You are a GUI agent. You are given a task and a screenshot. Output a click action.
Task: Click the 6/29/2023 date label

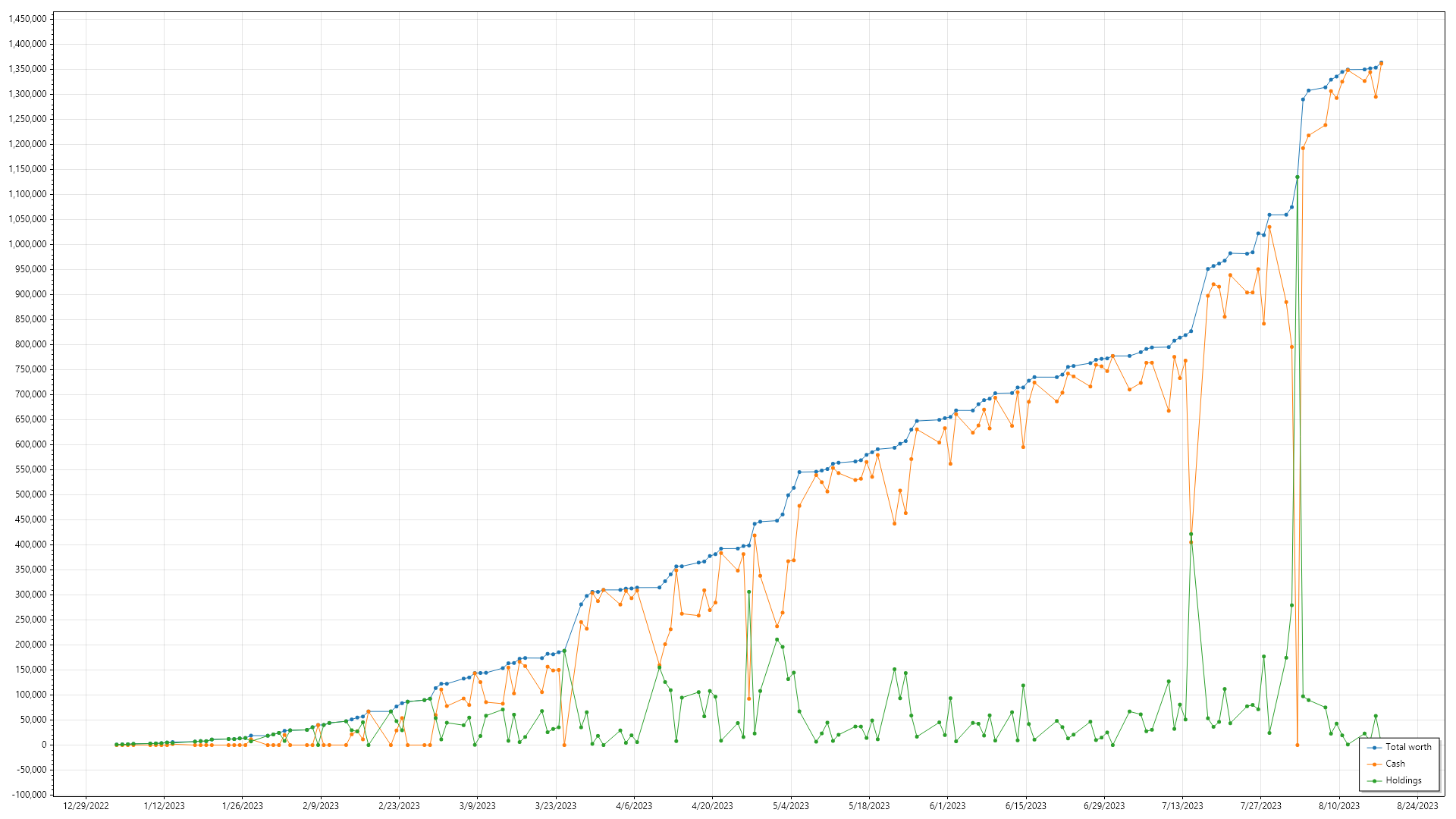coord(1104,806)
